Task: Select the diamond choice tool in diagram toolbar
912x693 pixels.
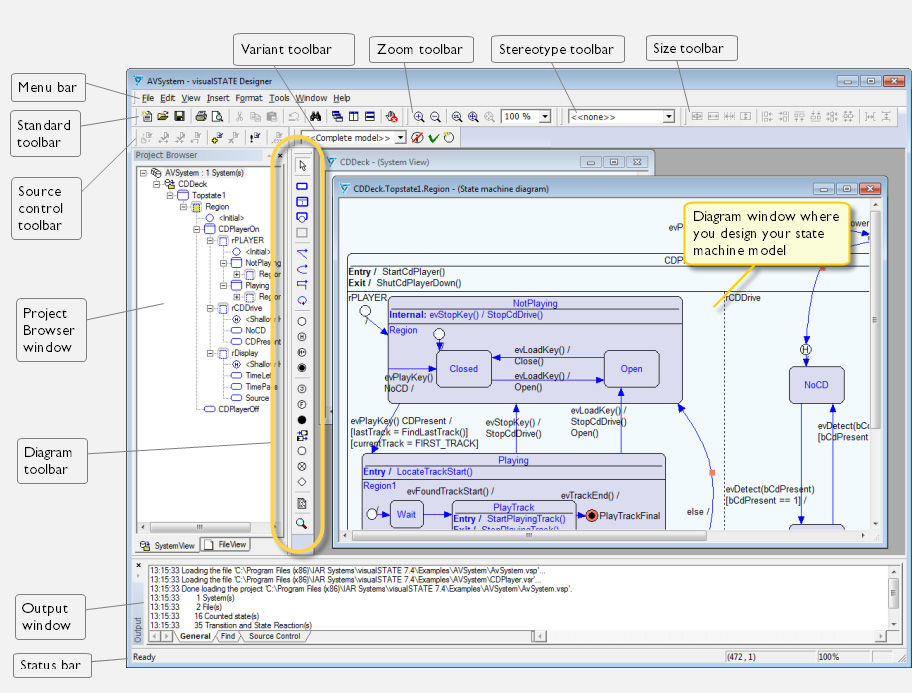Action: coord(302,482)
